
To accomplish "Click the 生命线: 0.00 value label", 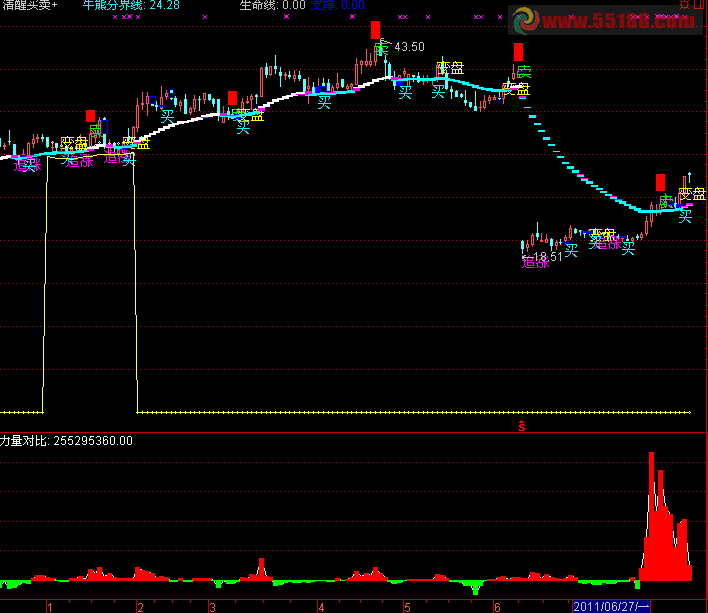I will point(272,5).
